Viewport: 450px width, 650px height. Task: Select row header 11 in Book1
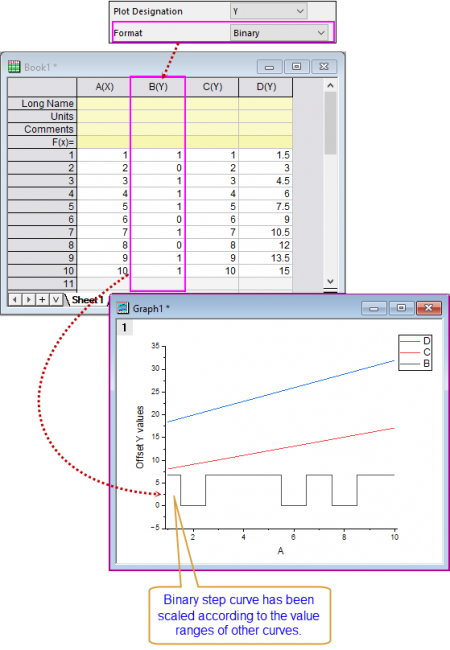coord(42,284)
